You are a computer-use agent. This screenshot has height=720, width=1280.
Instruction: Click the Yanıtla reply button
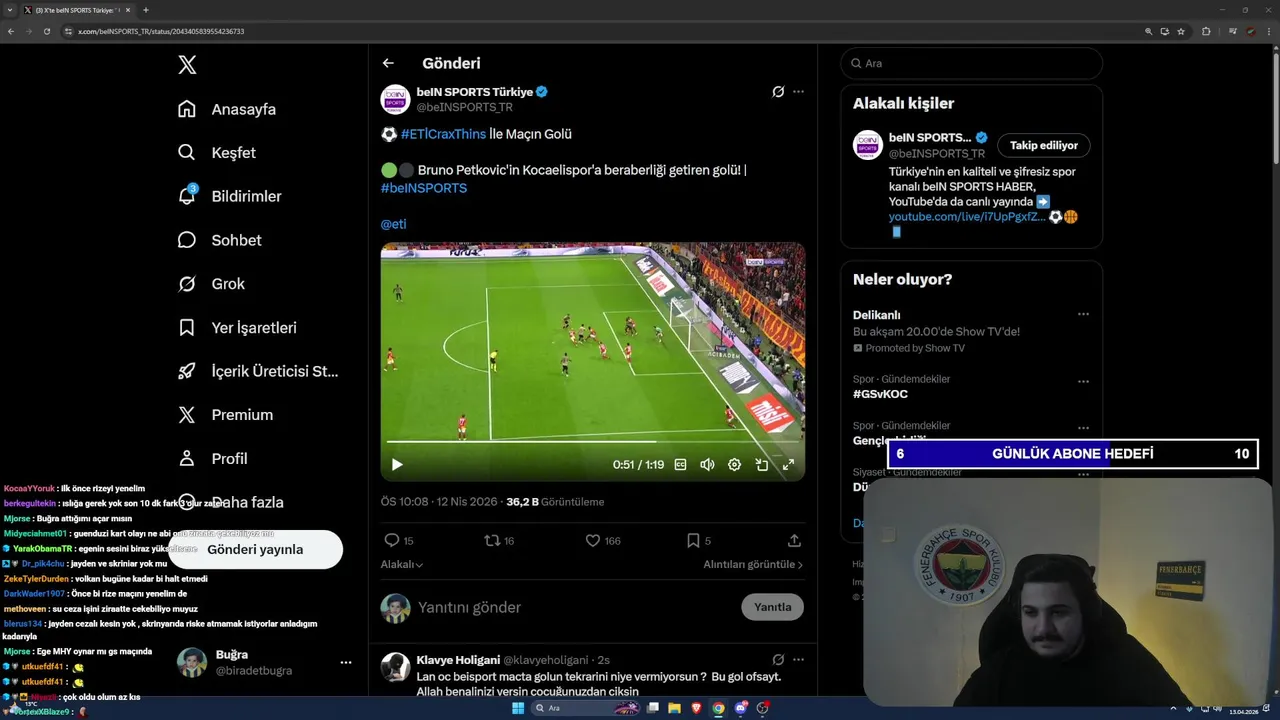pos(773,607)
